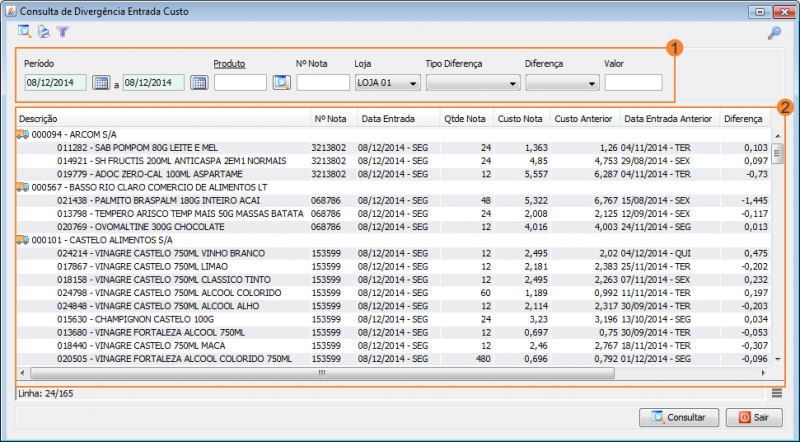Screen dimensions: 800x442
Task: Click the previous entry date 04/12/2014 - QUI
Action: [656, 253]
